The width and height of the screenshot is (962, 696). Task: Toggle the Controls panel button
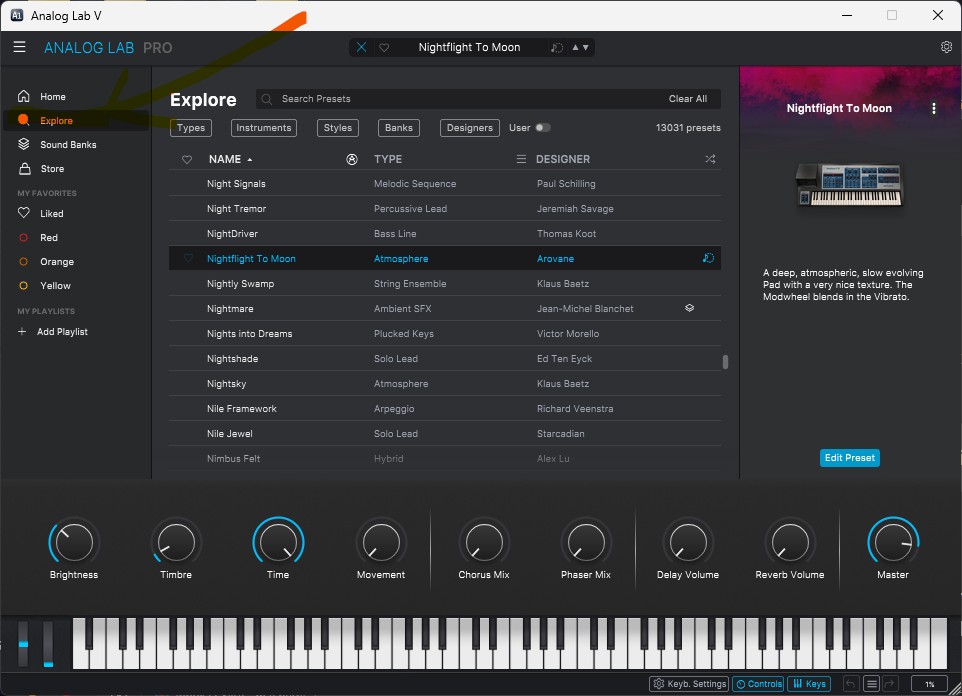click(x=758, y=683)
